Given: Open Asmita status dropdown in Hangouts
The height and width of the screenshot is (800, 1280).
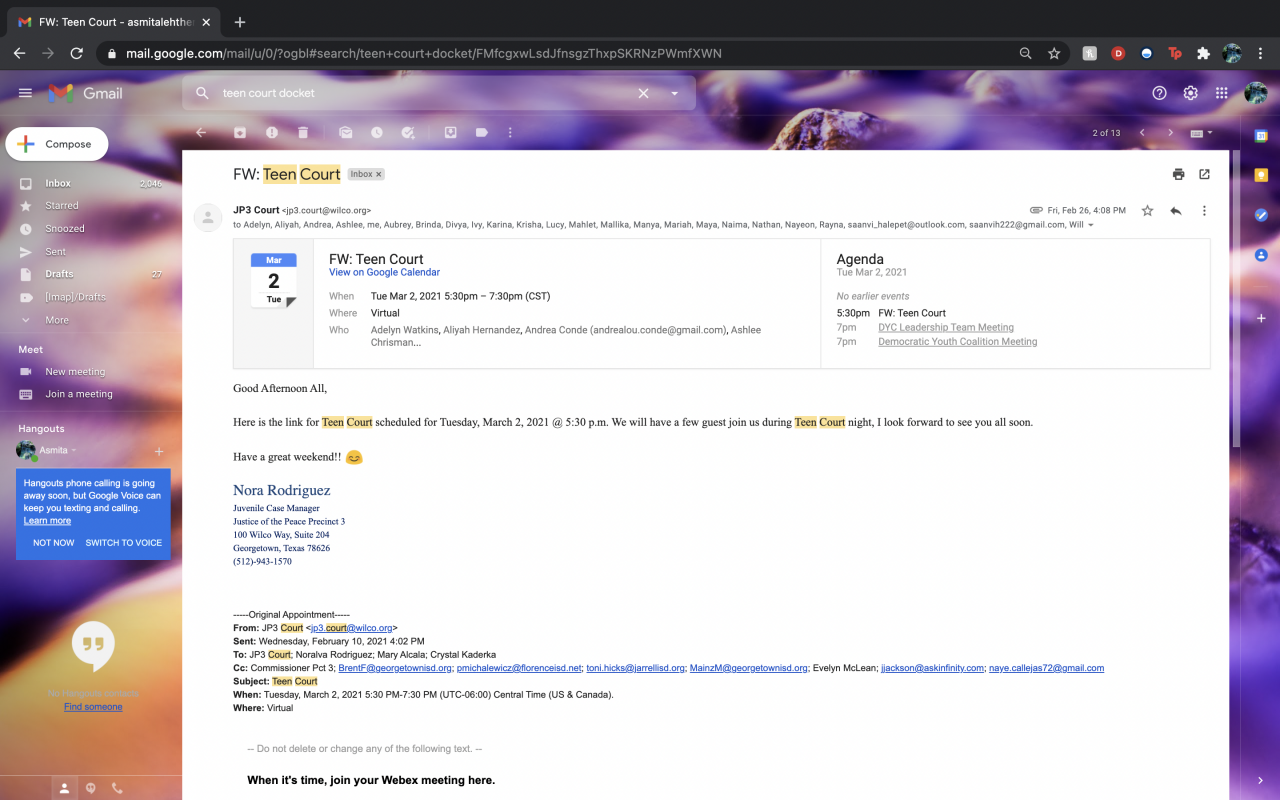Looking at the screenshot, I should coord(74,451).
